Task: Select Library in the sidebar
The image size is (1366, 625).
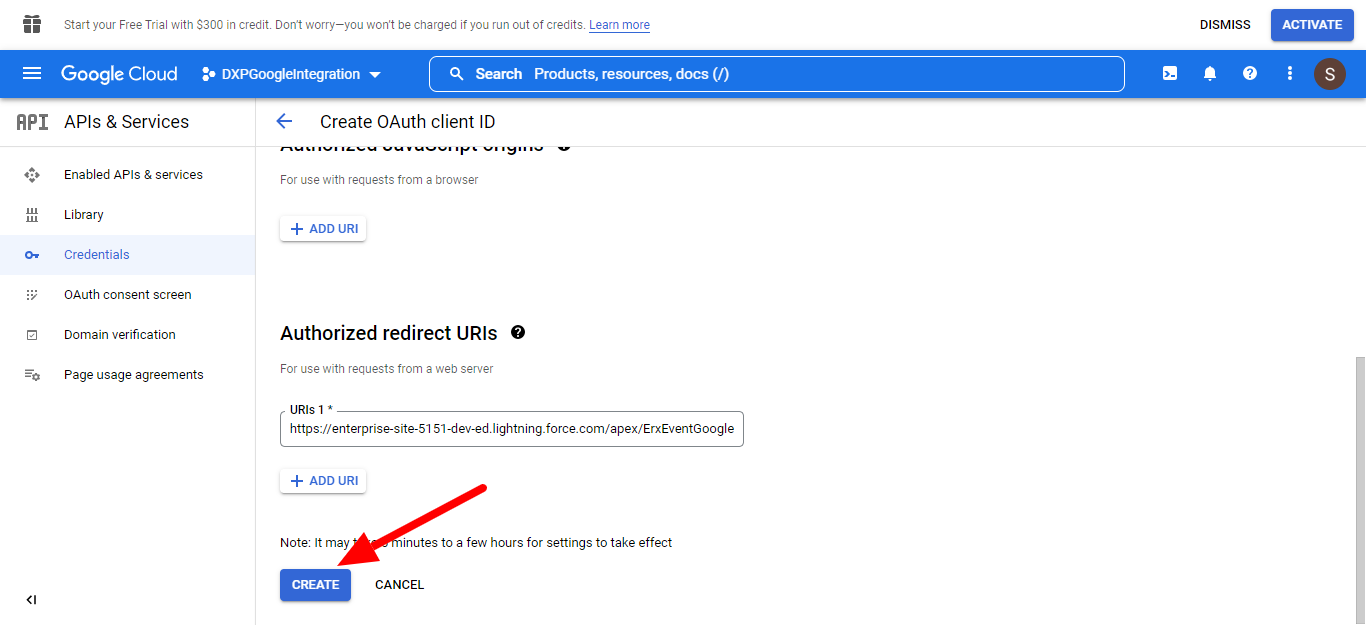Action: 84,215
